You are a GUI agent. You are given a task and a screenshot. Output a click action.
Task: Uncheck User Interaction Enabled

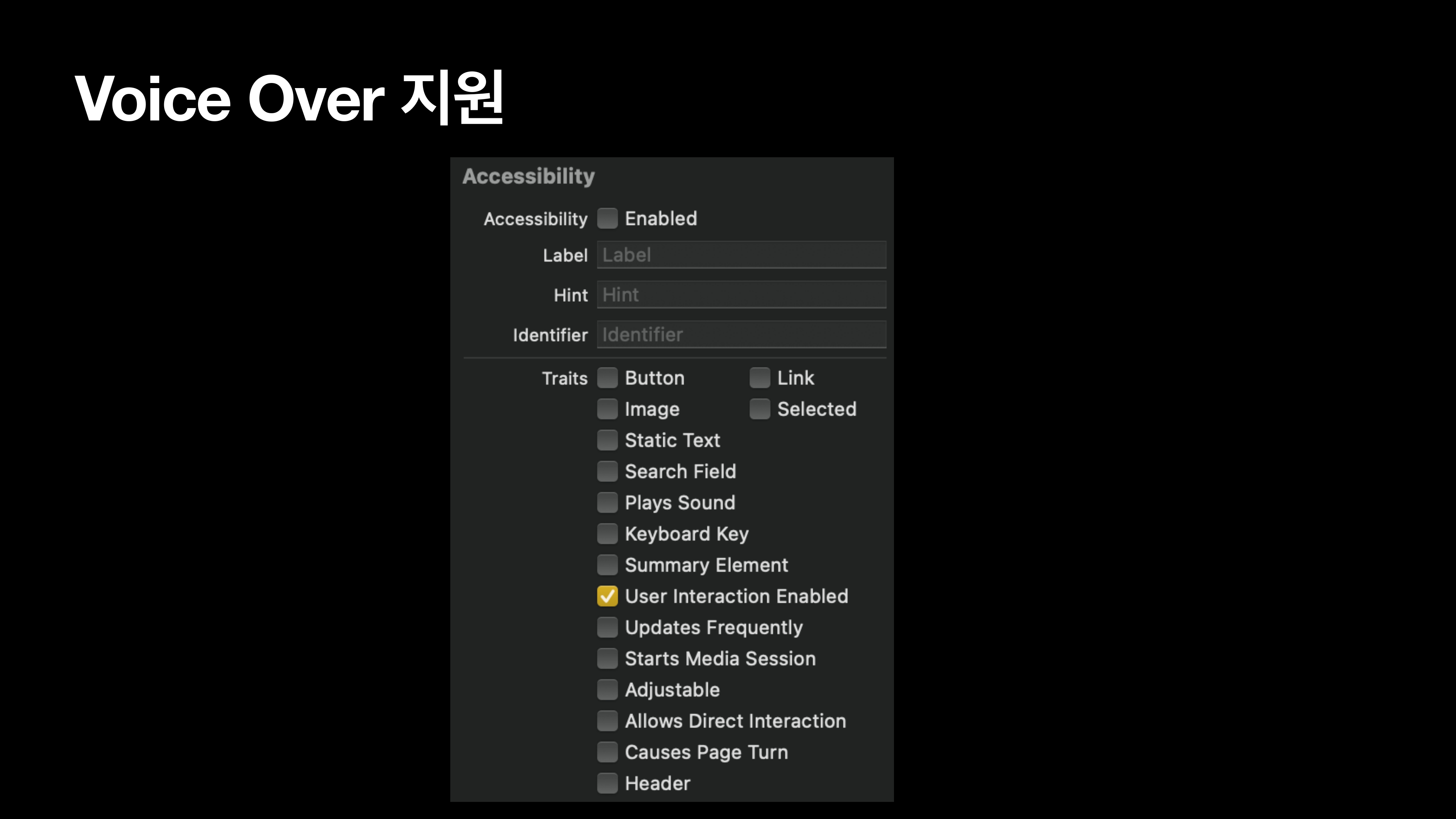pos(607,596)
